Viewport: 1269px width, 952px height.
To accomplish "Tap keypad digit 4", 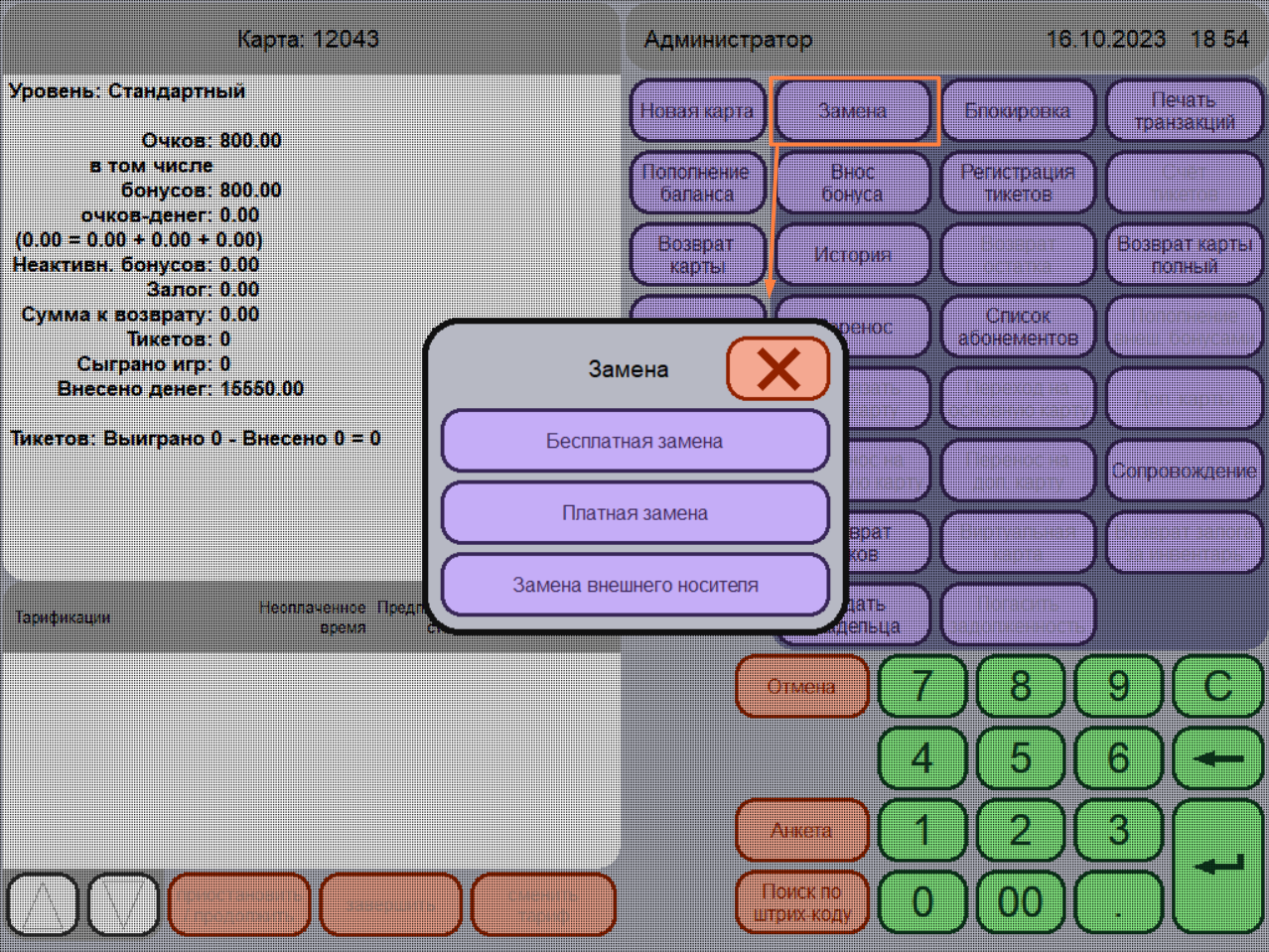I will [923, 758].
